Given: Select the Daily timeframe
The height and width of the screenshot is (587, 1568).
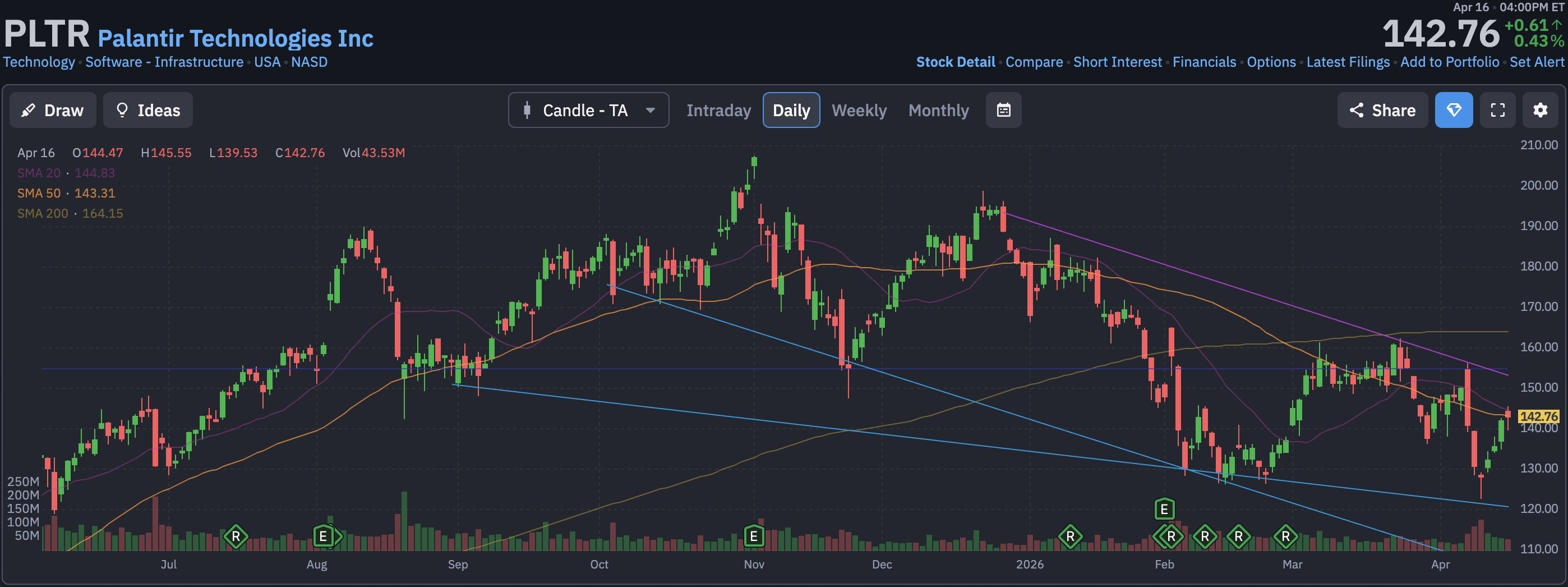Looking at the screenshot, I should [x=791, y=110].
